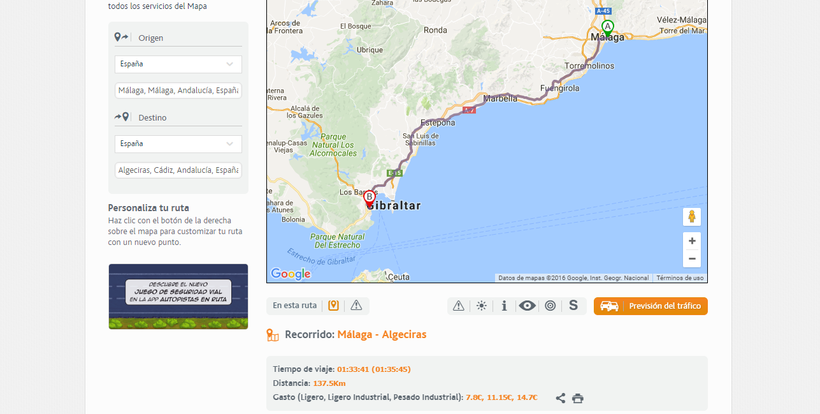820x414 pixels.
Task: Print the route details
Action: (578, 398)
